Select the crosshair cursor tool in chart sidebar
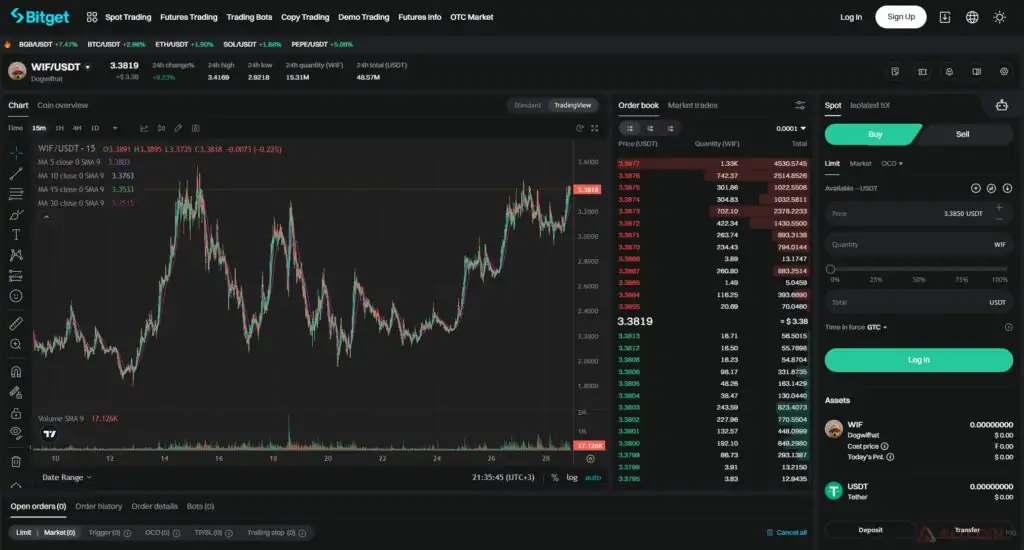Screen dimensions: 1024x550 click(16, 152)
